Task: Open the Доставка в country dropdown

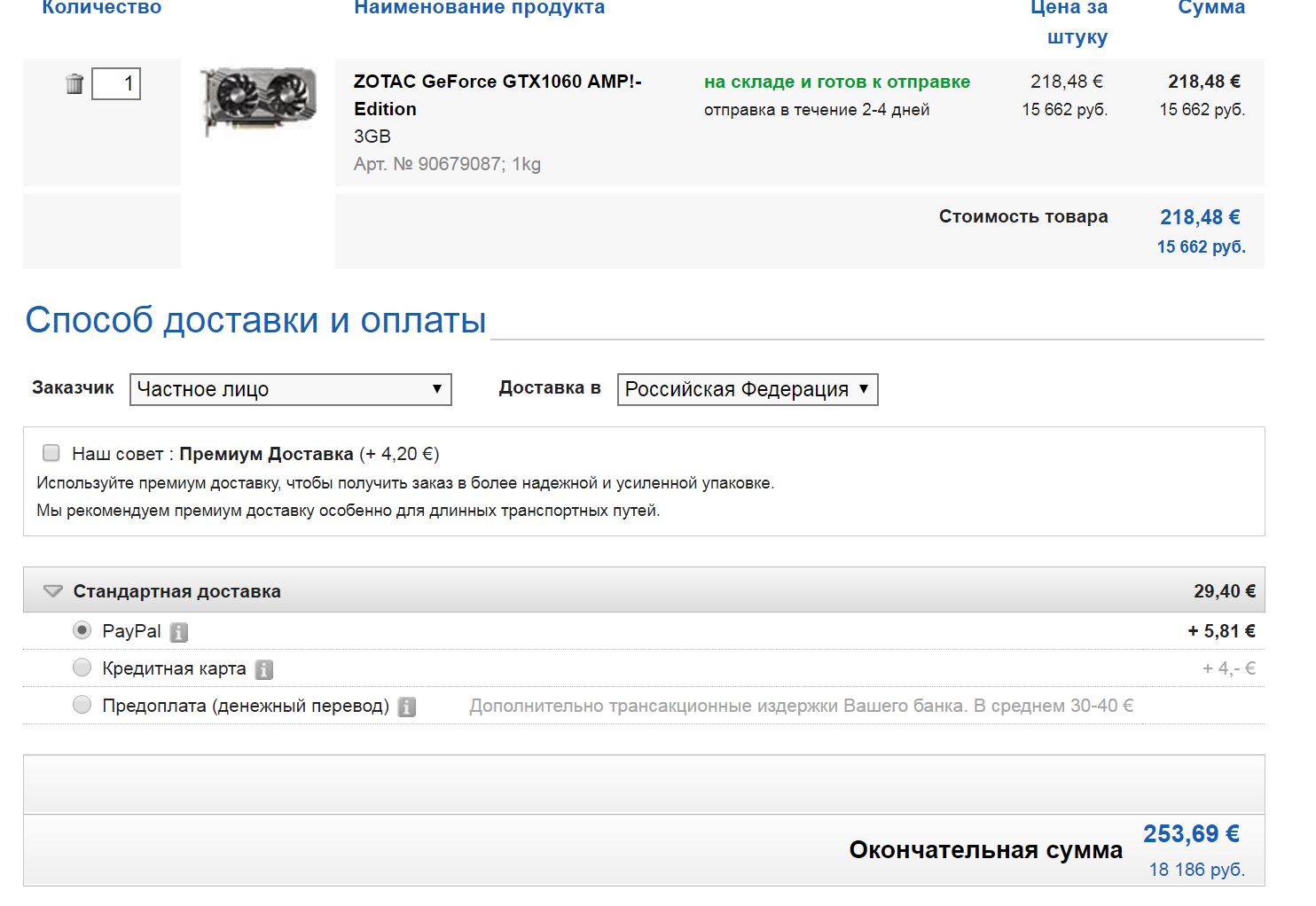Action: tap(748, 389)
